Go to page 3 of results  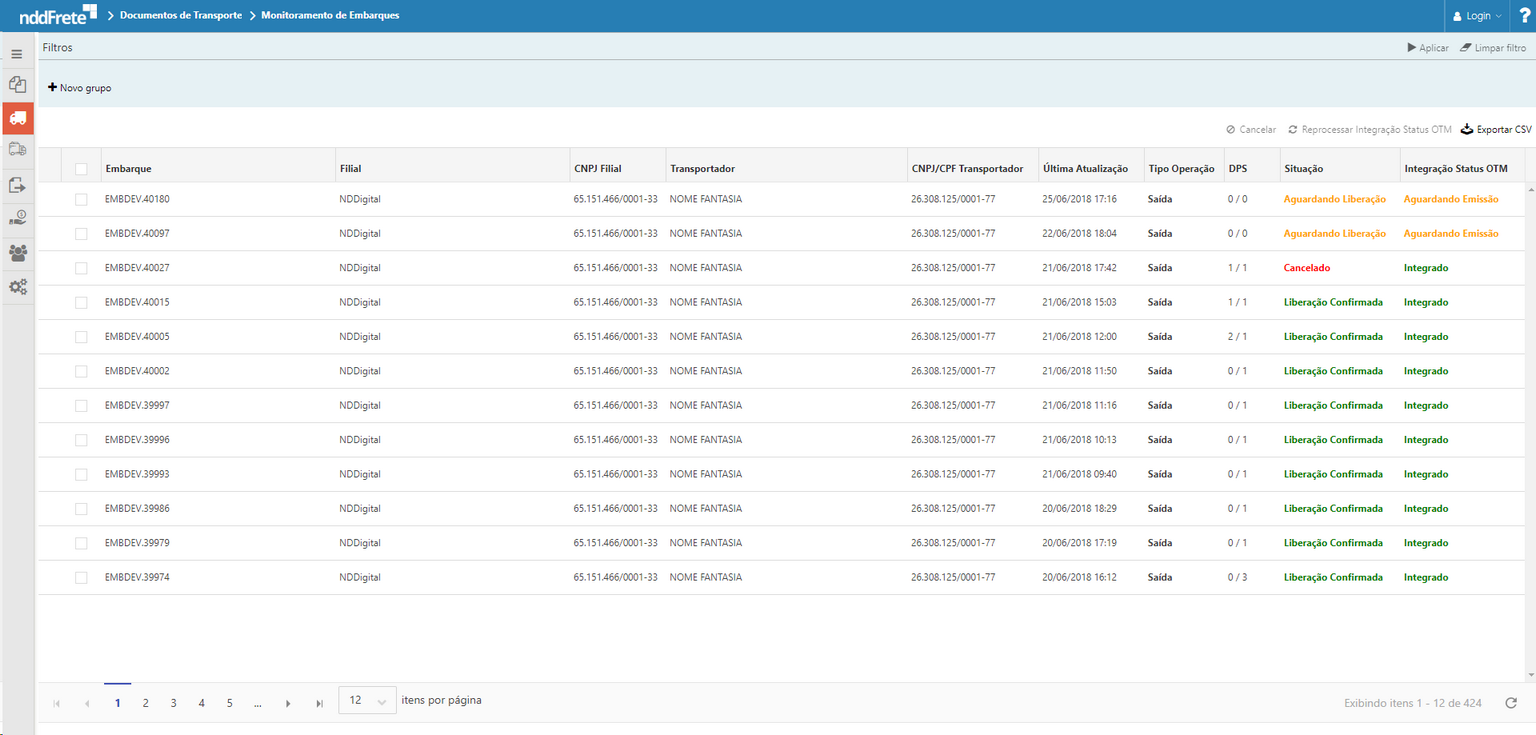[x=173, y=703]
